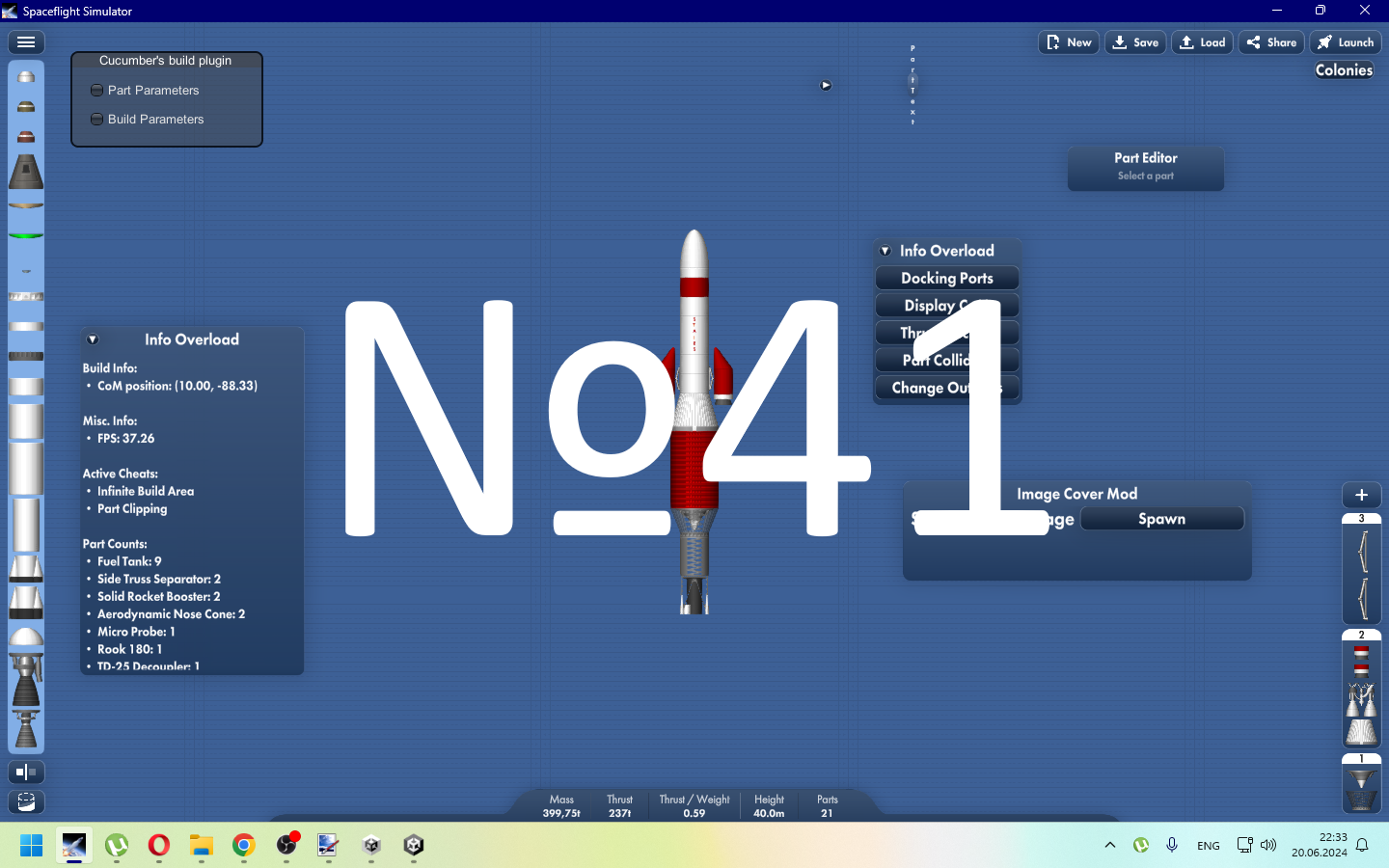
Task: Select stage 1 in staging panel
Action: 1362,782
